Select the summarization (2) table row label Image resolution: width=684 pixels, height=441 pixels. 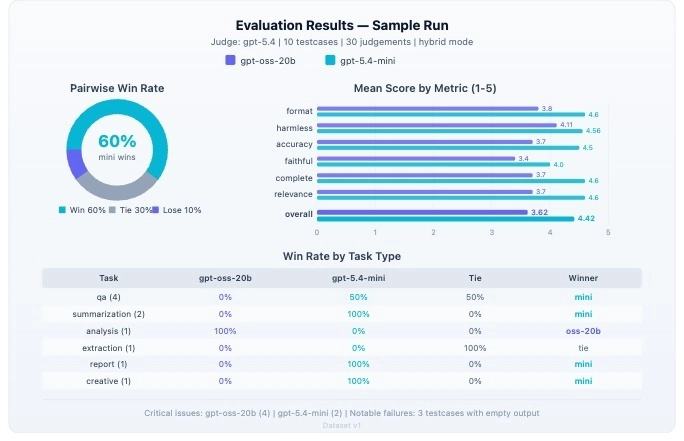pyautogui.click(x=108, y=314)
